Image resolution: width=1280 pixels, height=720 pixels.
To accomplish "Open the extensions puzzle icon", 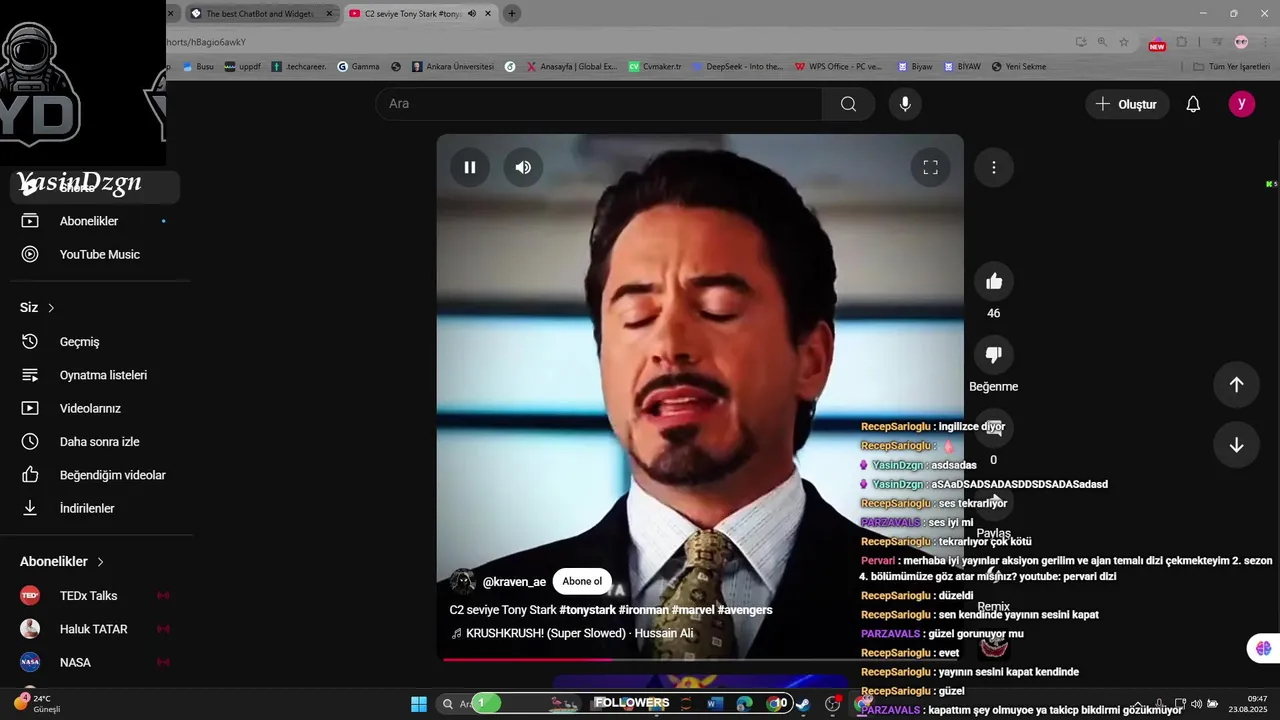I will click(1182, 42).
